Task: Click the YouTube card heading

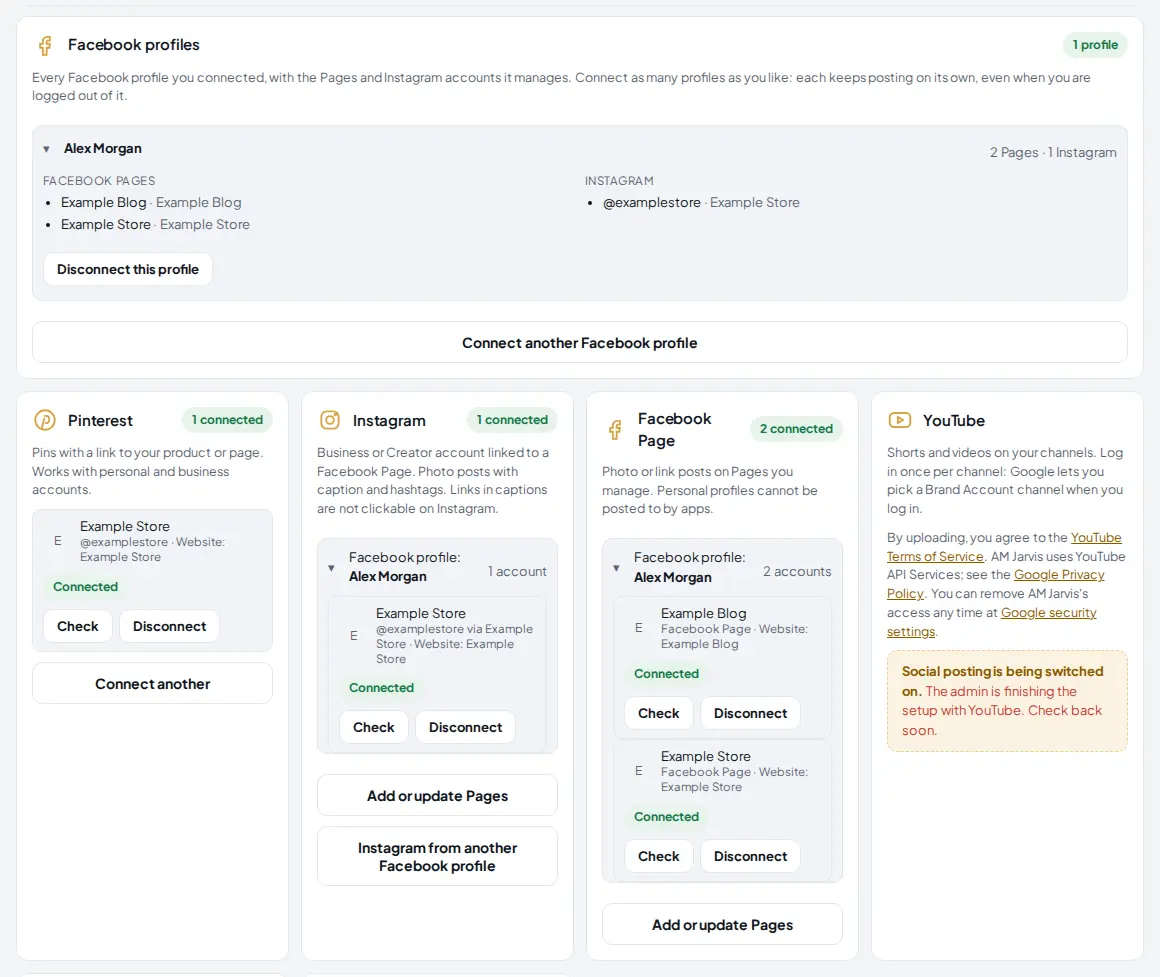Action: 954,420
